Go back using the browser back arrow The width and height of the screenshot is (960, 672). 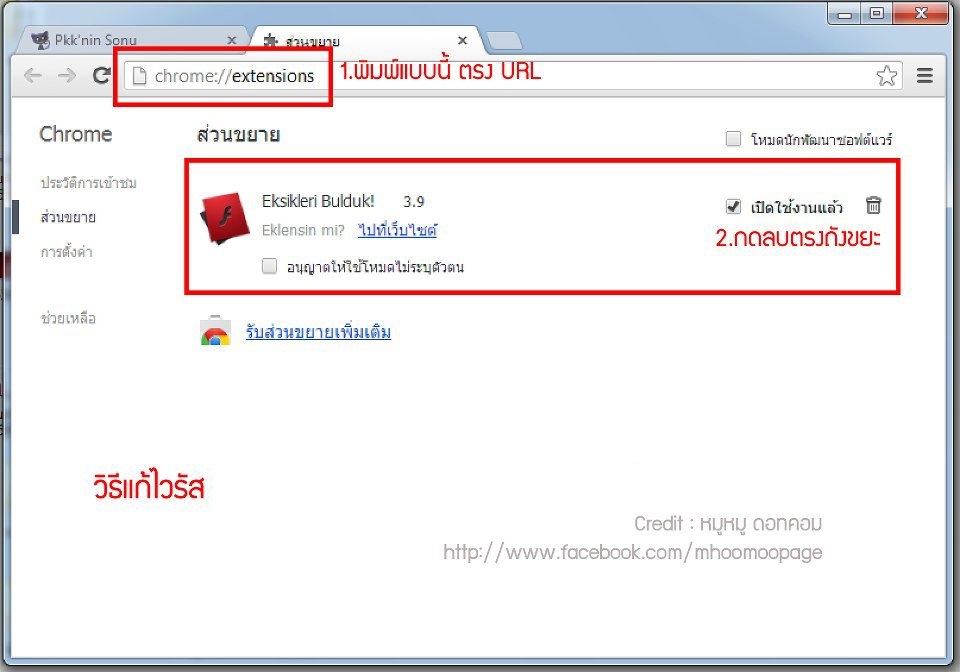coord(33,76)
